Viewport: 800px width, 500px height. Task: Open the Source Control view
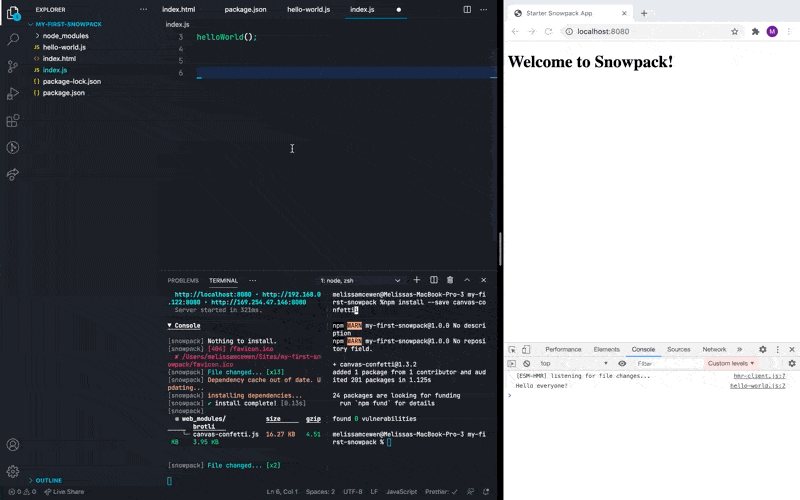[x=13, y=67]
